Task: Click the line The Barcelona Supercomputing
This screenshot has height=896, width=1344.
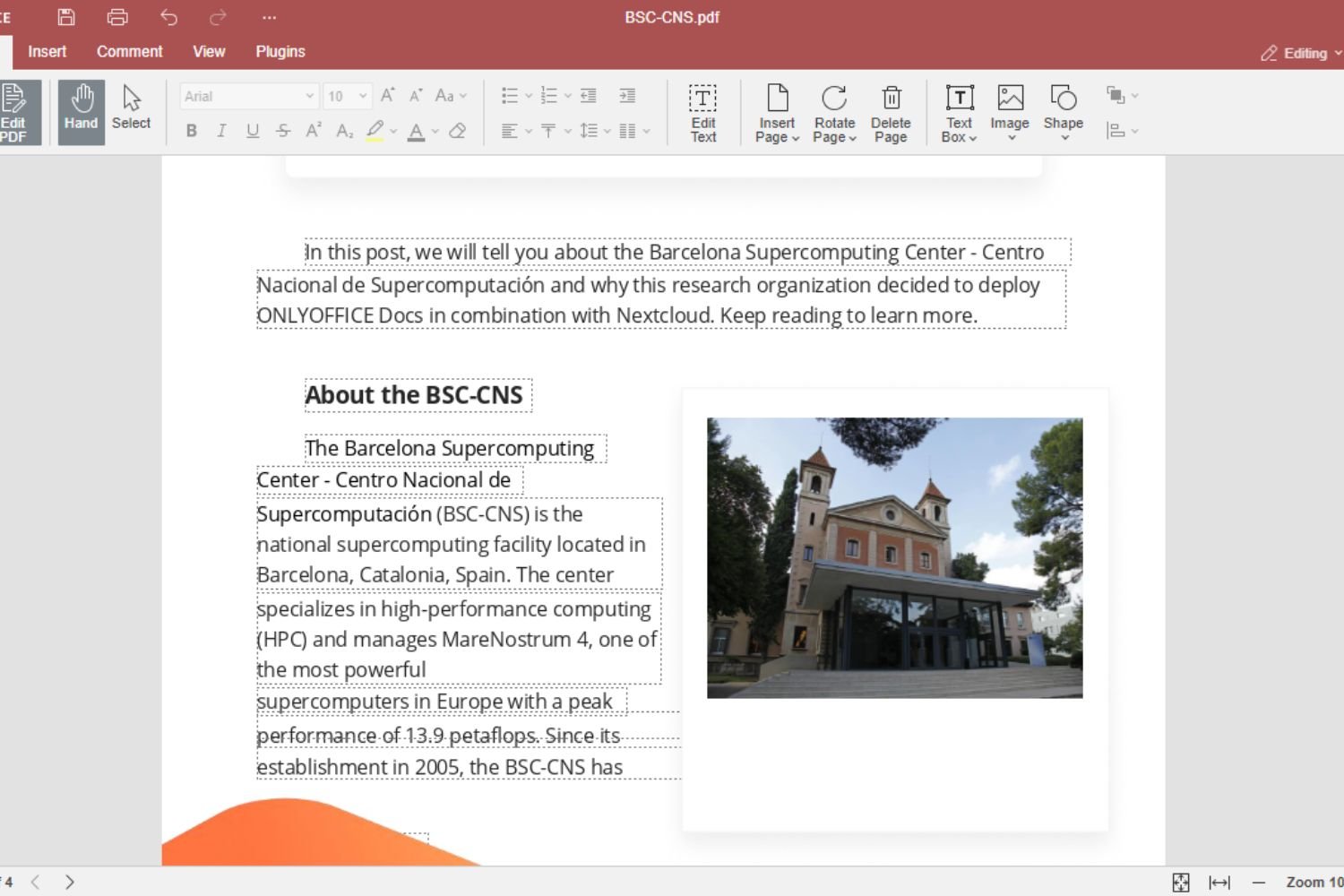Action: (450, 448)
